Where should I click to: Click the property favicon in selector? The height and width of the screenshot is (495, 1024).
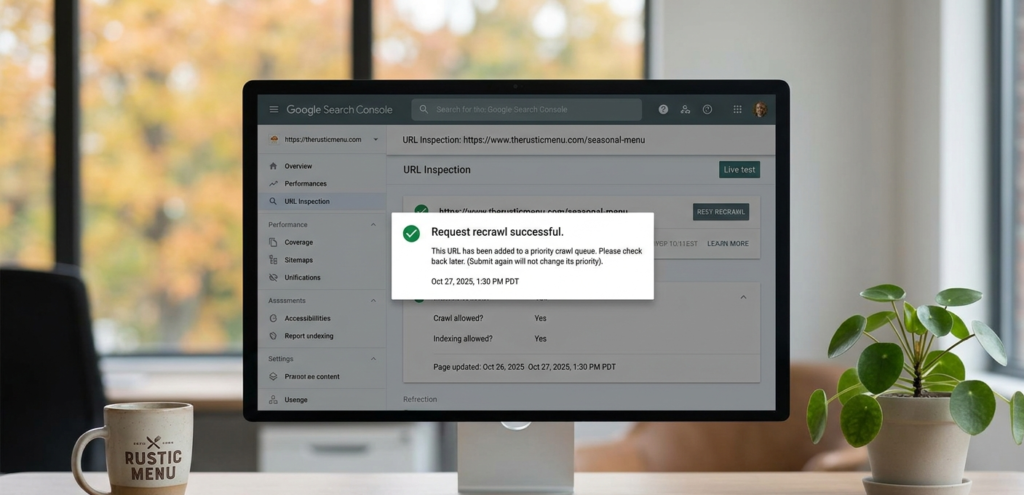pos(274,139)
